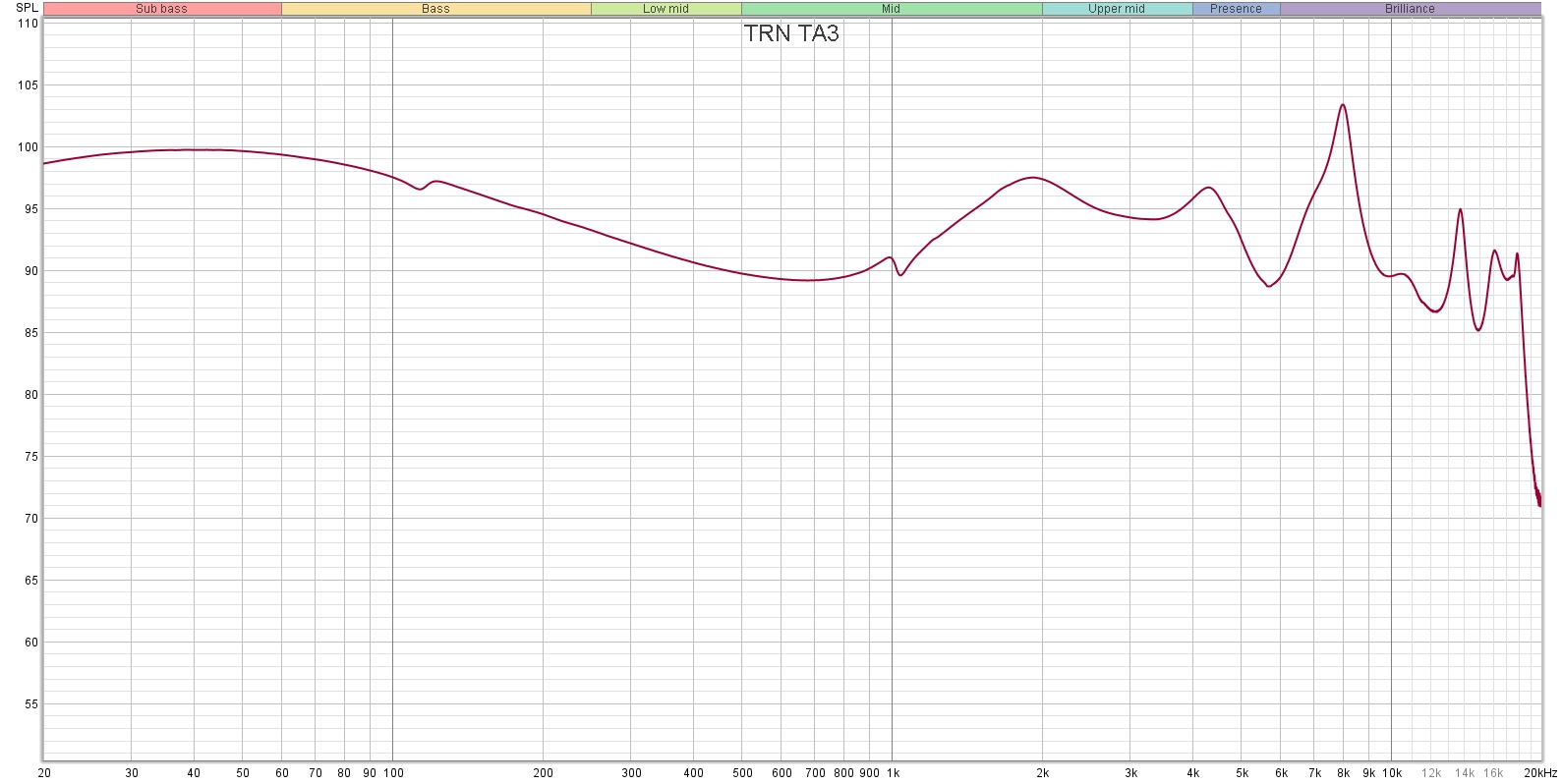This screenshot has height=784, width=1563.
Task: Click the 65 dB axis value
Action: pyautogui.click(x=30, y=581)
